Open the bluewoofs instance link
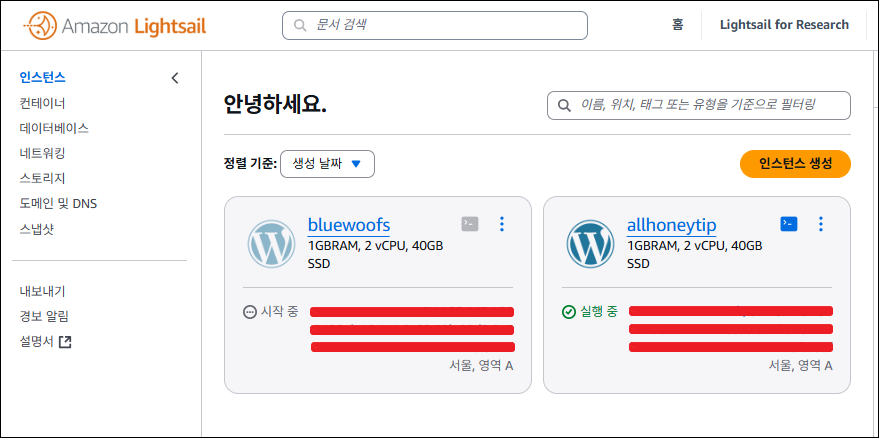Viewport: 879px width, 438px height. [349, 225]
